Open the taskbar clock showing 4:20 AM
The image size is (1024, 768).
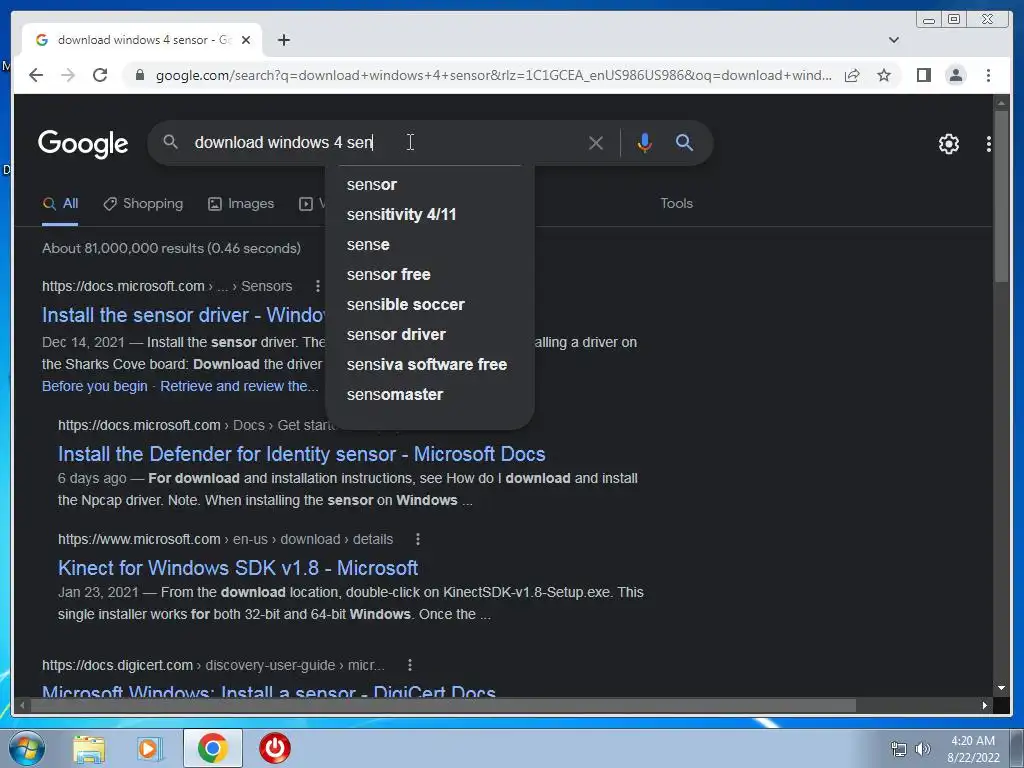pos(973,749)
